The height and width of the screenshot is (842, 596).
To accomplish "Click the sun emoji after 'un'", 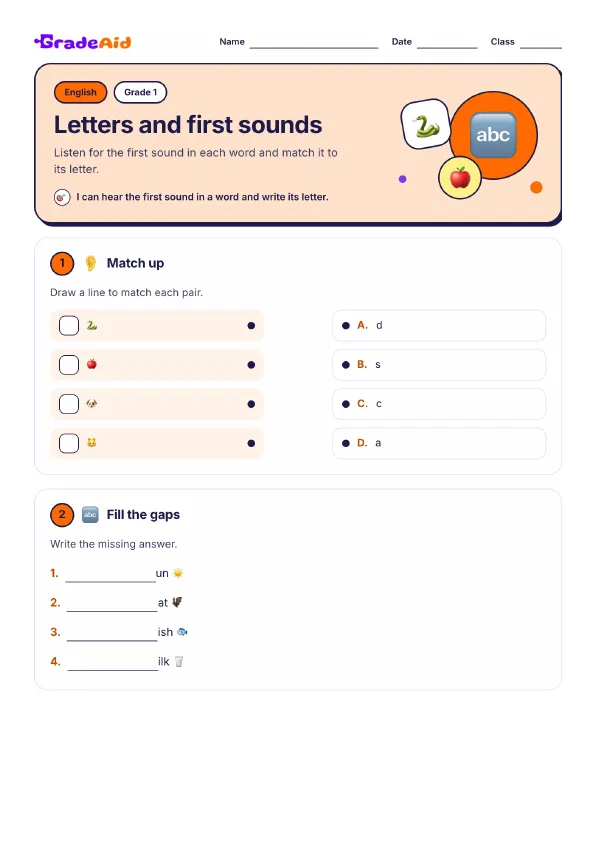I will (178, 573).
